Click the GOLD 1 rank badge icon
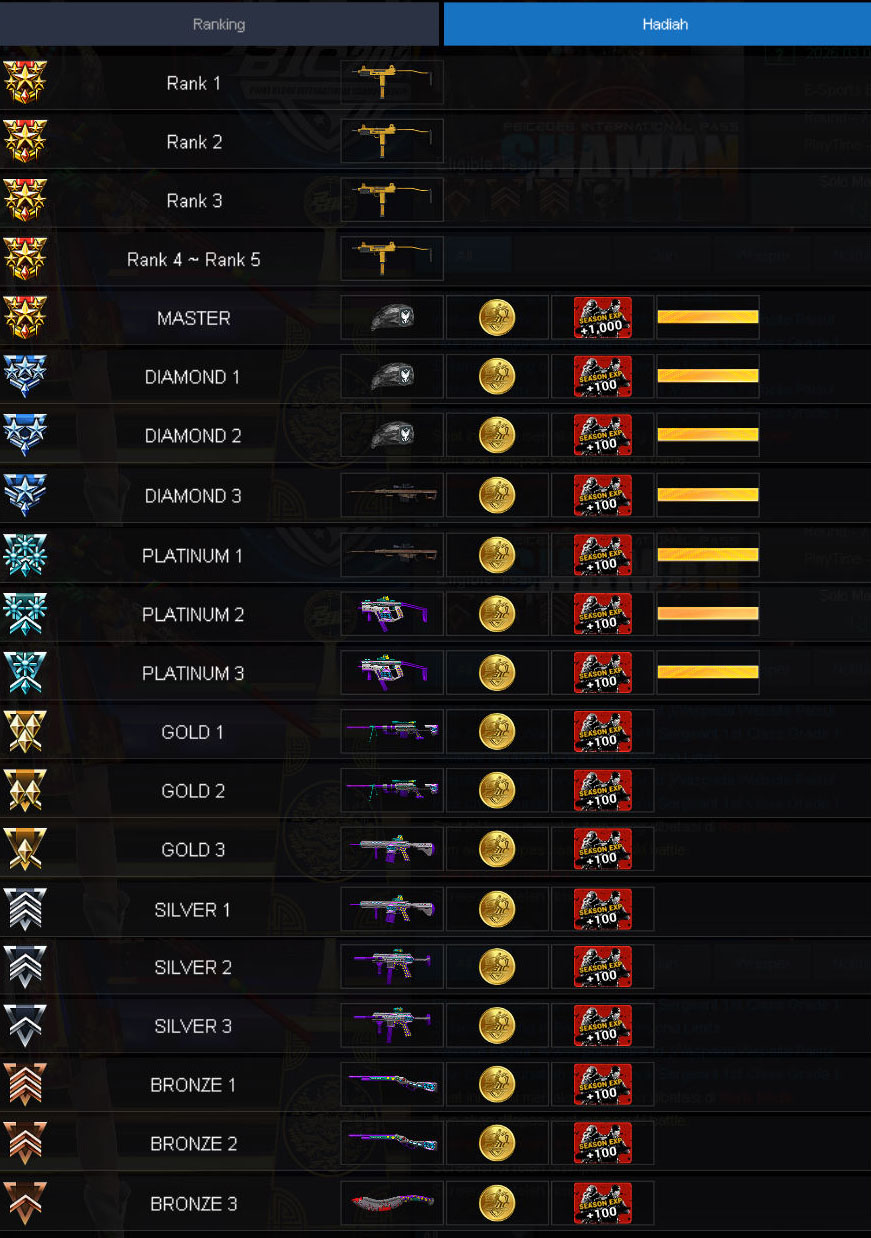Image resolution: width=871 pixels, height=1238 pixels. tap(24, 732)
